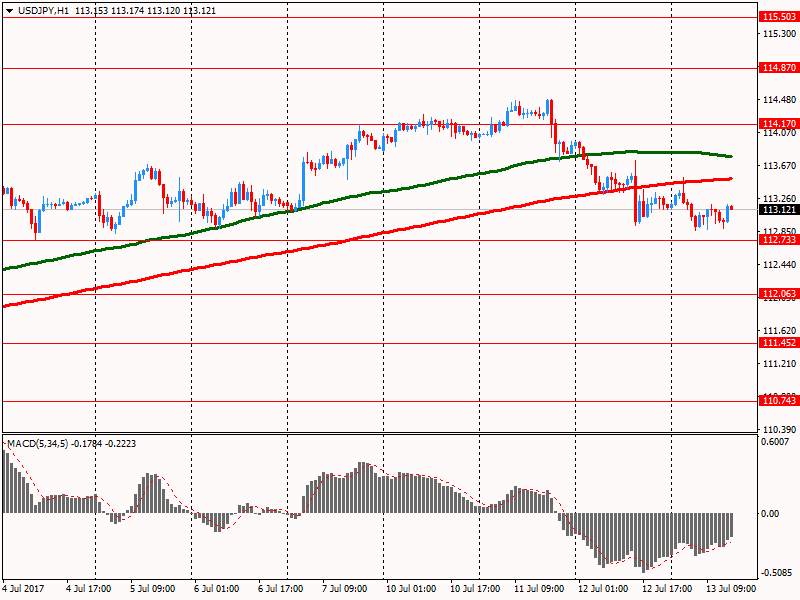Click the 7 Jul 09:00 time axis label

click(x=344, y=589)
